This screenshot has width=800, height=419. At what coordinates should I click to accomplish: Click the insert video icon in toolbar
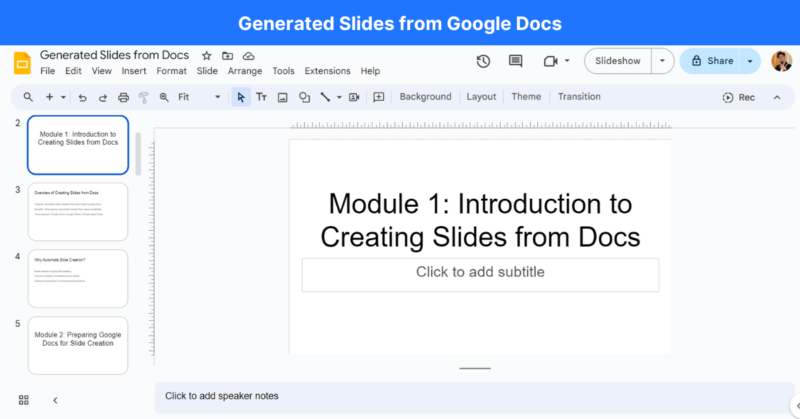(x=354, y=97)
